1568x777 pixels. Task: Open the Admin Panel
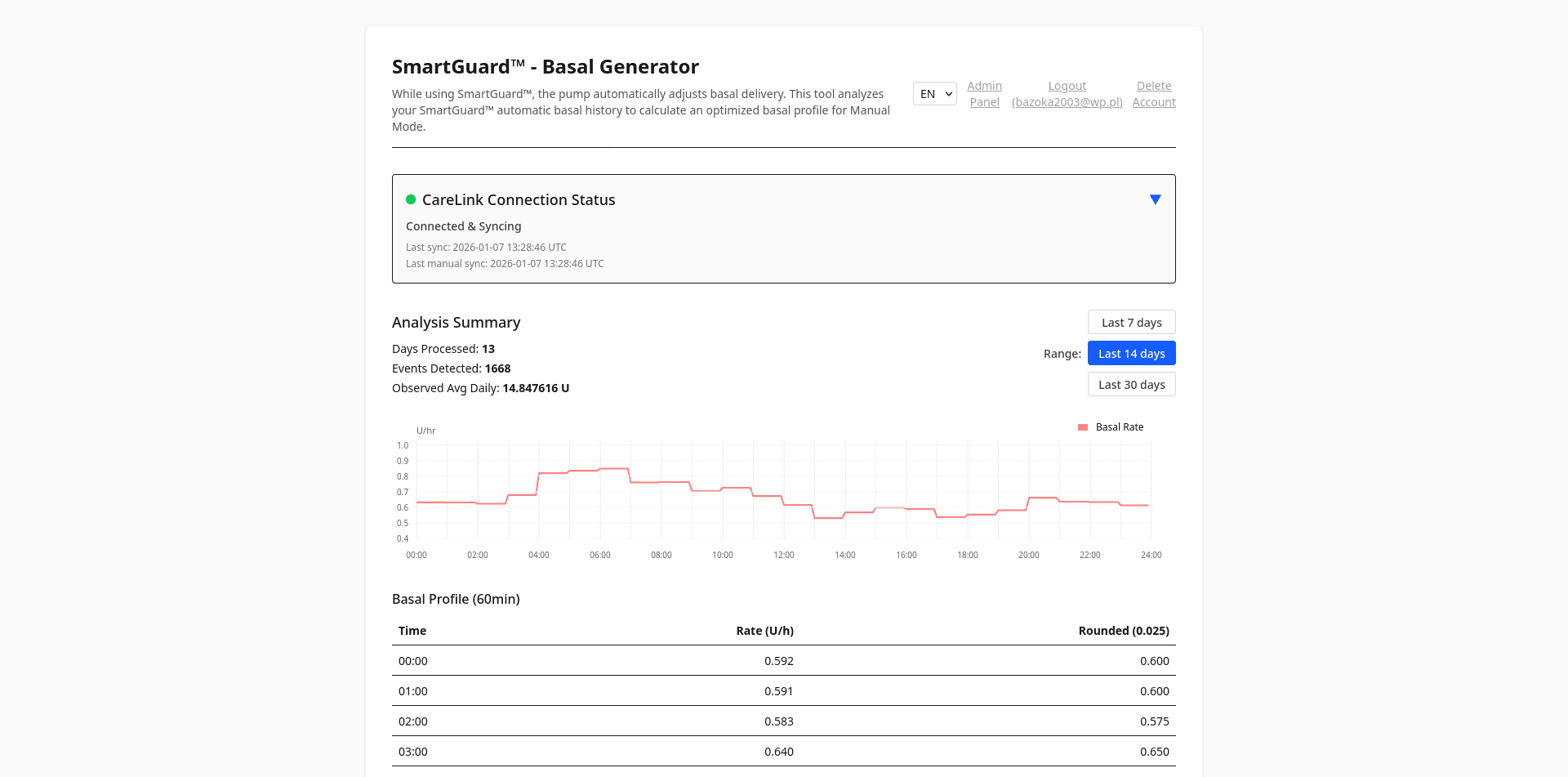click(x=984, y=93)
